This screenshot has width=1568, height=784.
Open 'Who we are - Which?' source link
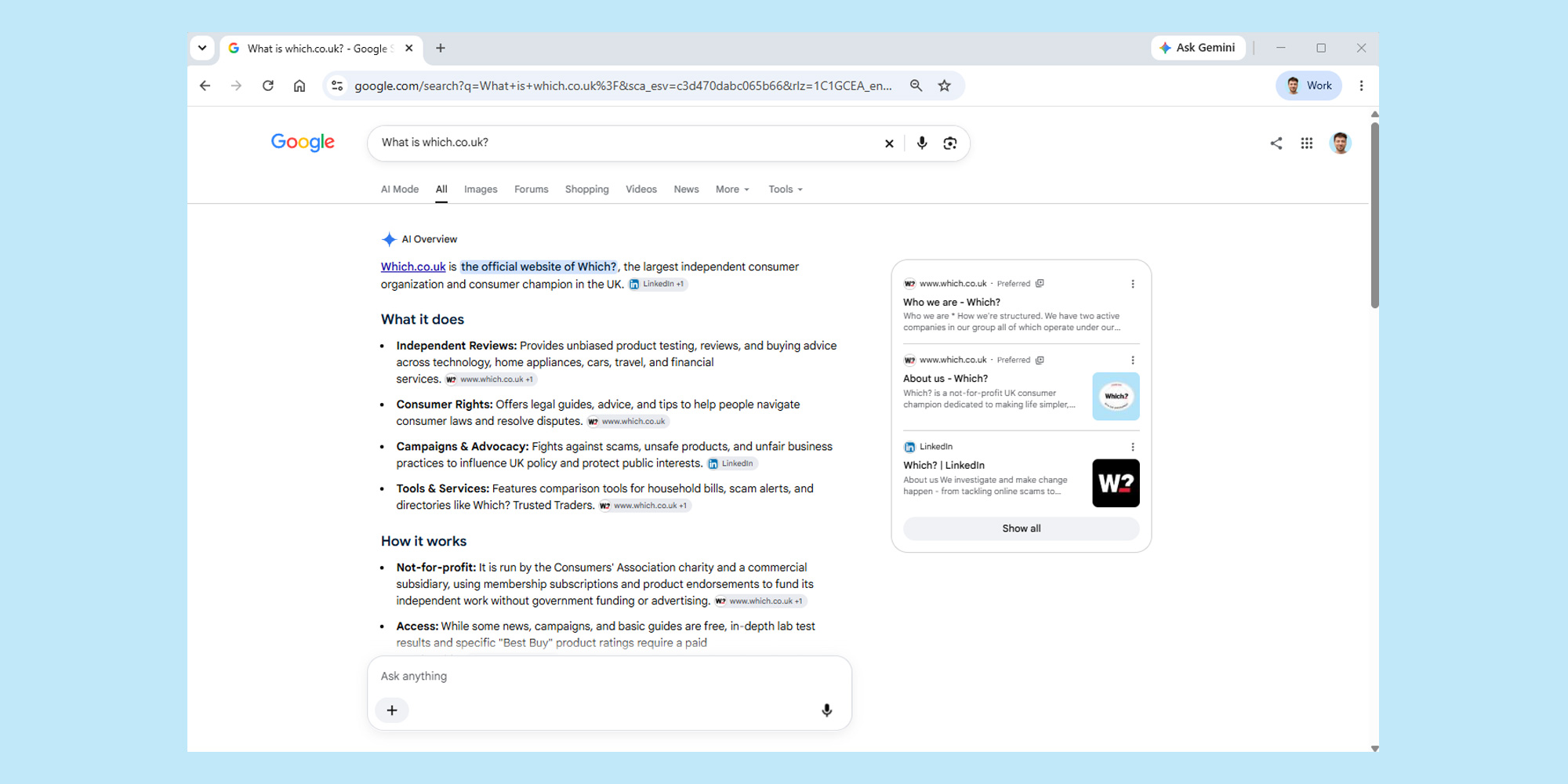pyautogui.click(x=952, y=302)
